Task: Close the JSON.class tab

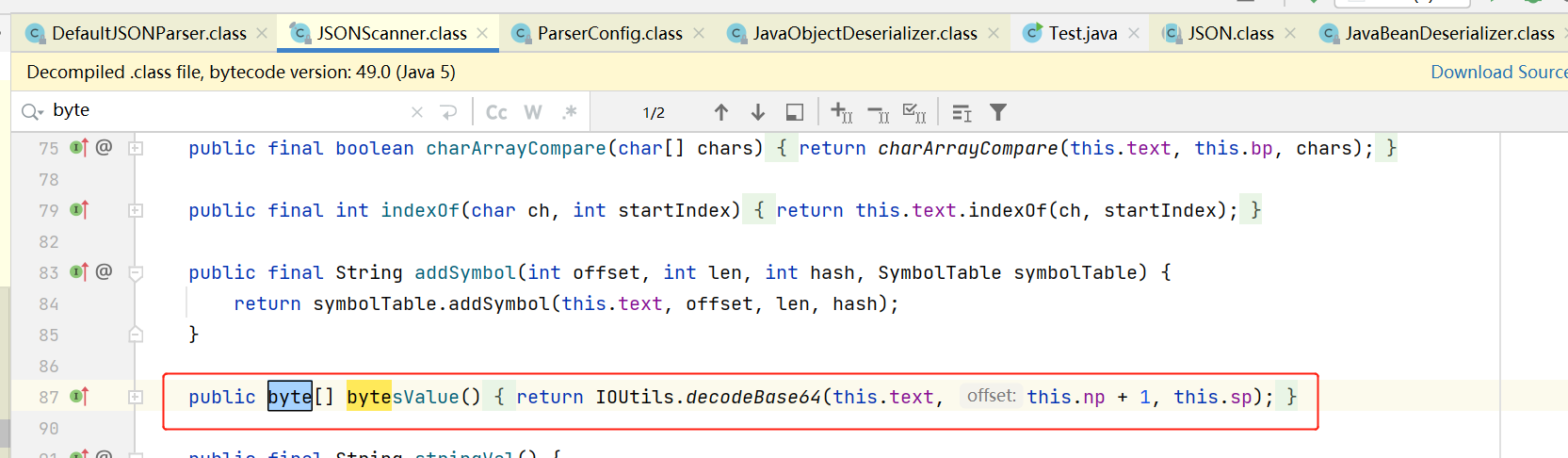Action: [x=1290, y=33]
